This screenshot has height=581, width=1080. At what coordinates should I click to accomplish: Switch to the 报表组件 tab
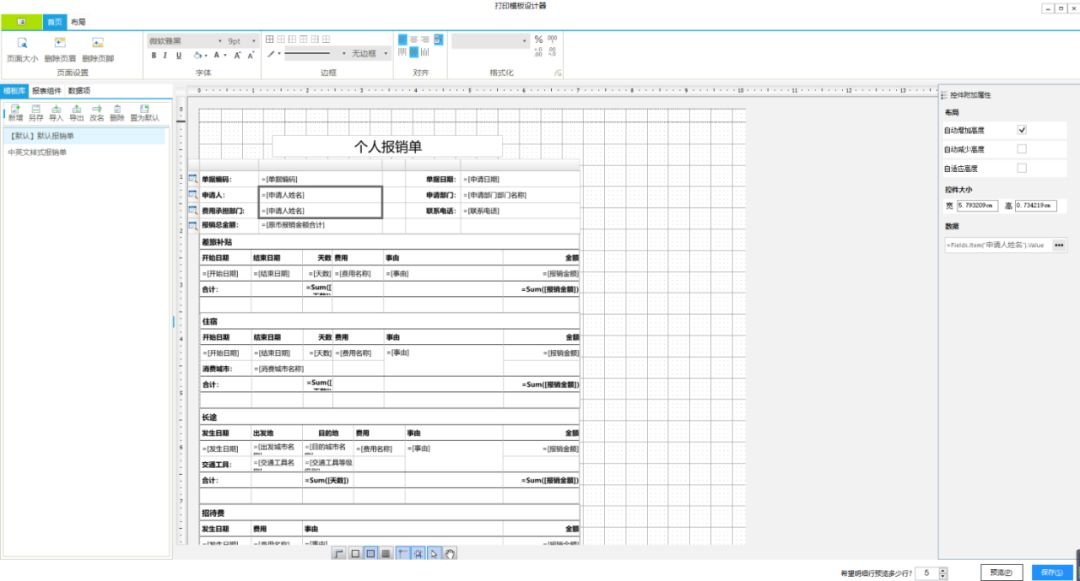(x=46, y=91)
